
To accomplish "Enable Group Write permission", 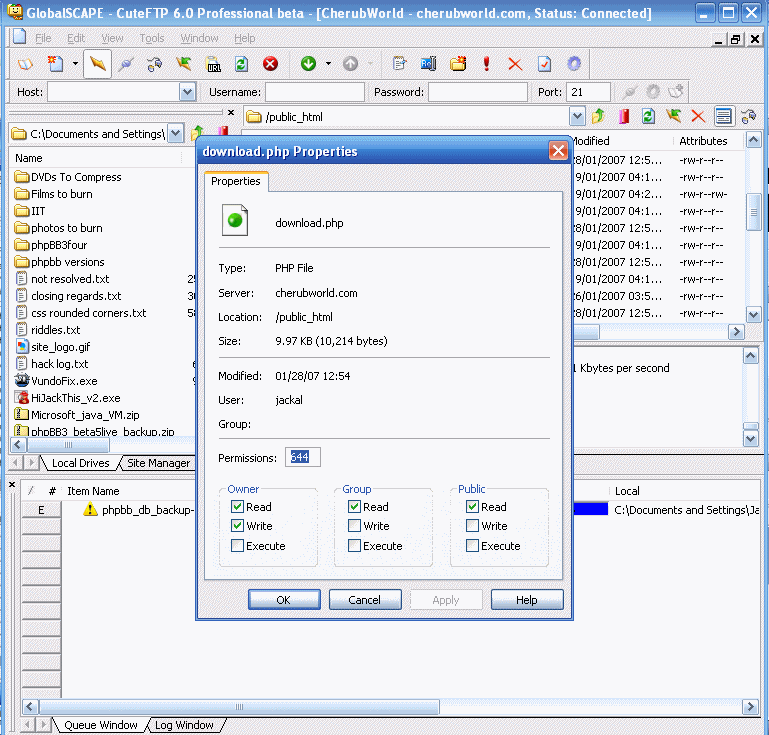I will [x=354, y=526].
